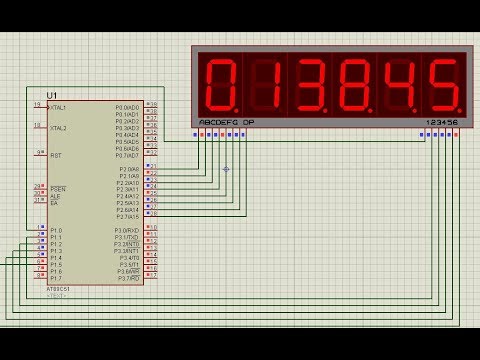
Task: Select the P1.7 pin label
Action: (x=56, y=278)
